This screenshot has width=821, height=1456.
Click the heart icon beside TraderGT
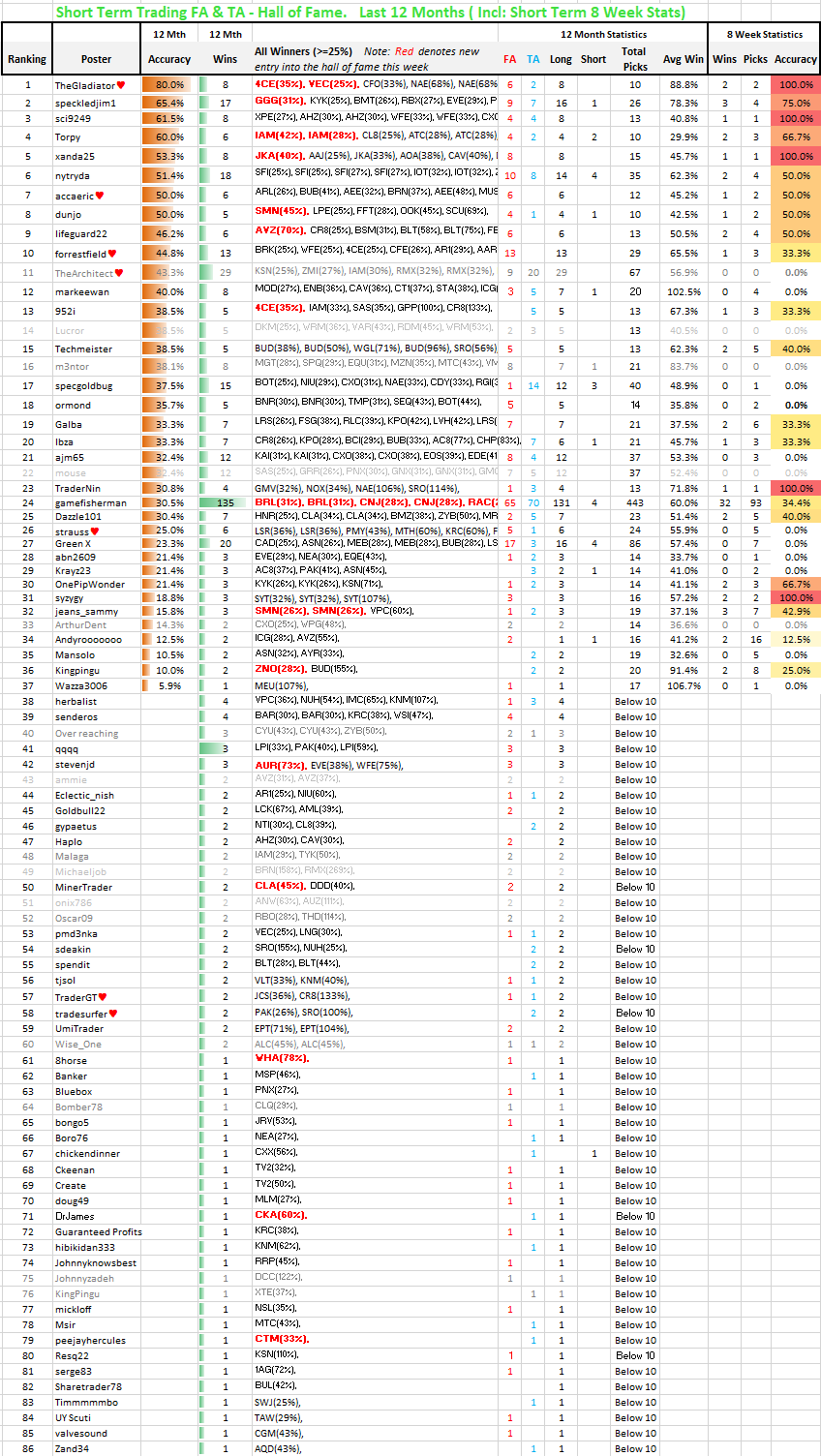coord(103,997)
